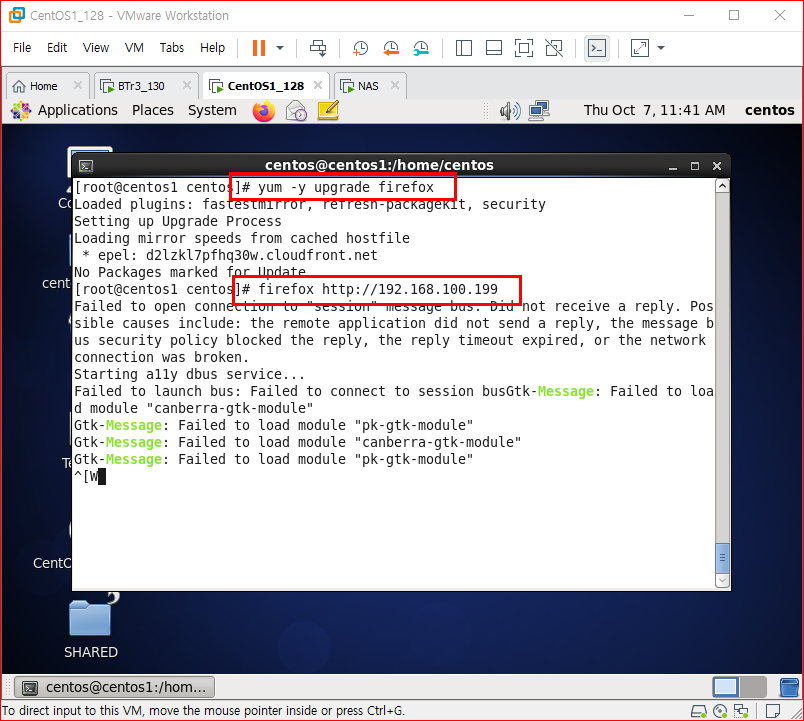Click the stretch guest display icon
The image size is (804, 721).
click(x=639, y=48)
